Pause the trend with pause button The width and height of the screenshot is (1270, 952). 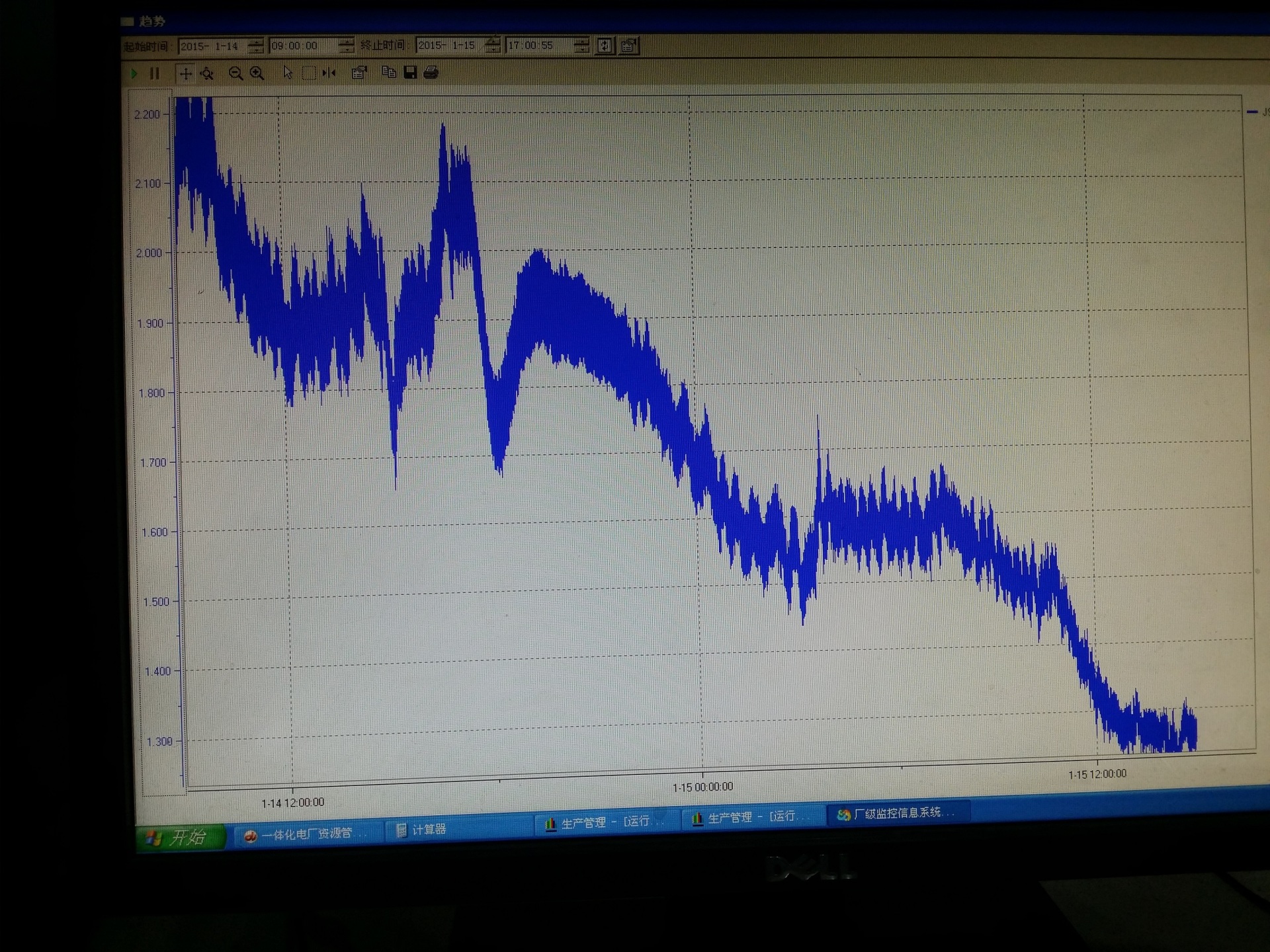(155, 73)
